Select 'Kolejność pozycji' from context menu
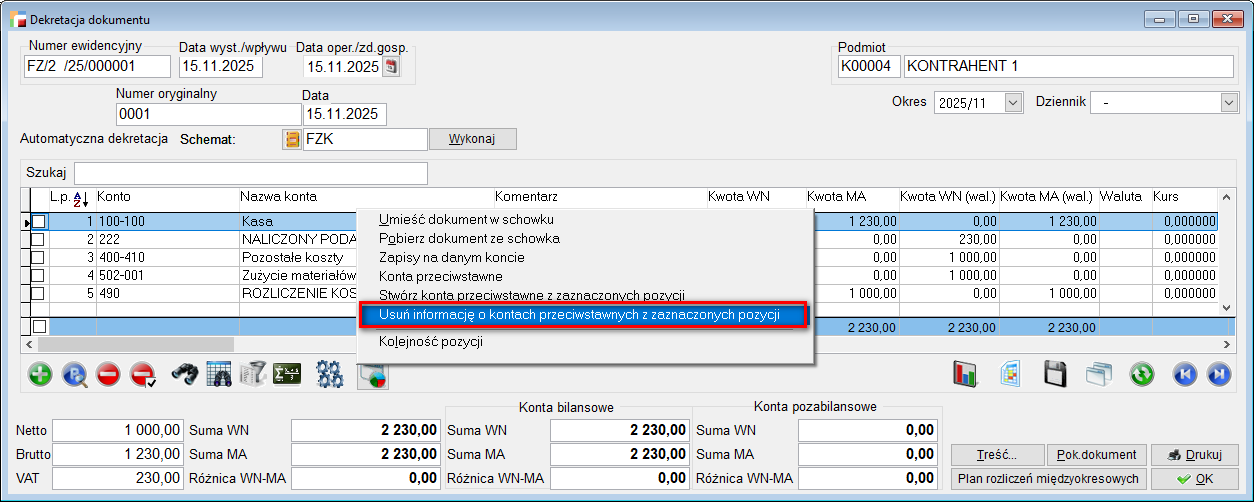Screen dimensions: 1254x502 tap(431, 341)
